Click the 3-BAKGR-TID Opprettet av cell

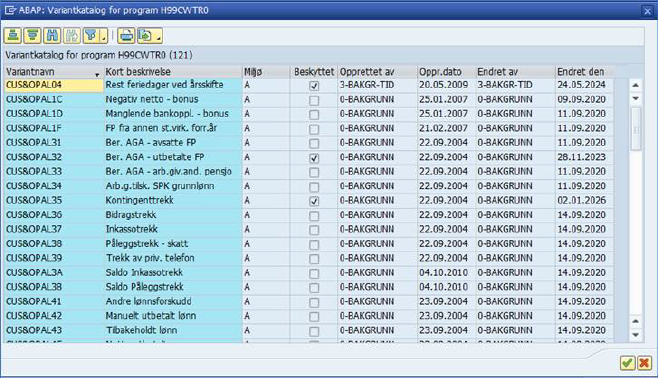378,85
